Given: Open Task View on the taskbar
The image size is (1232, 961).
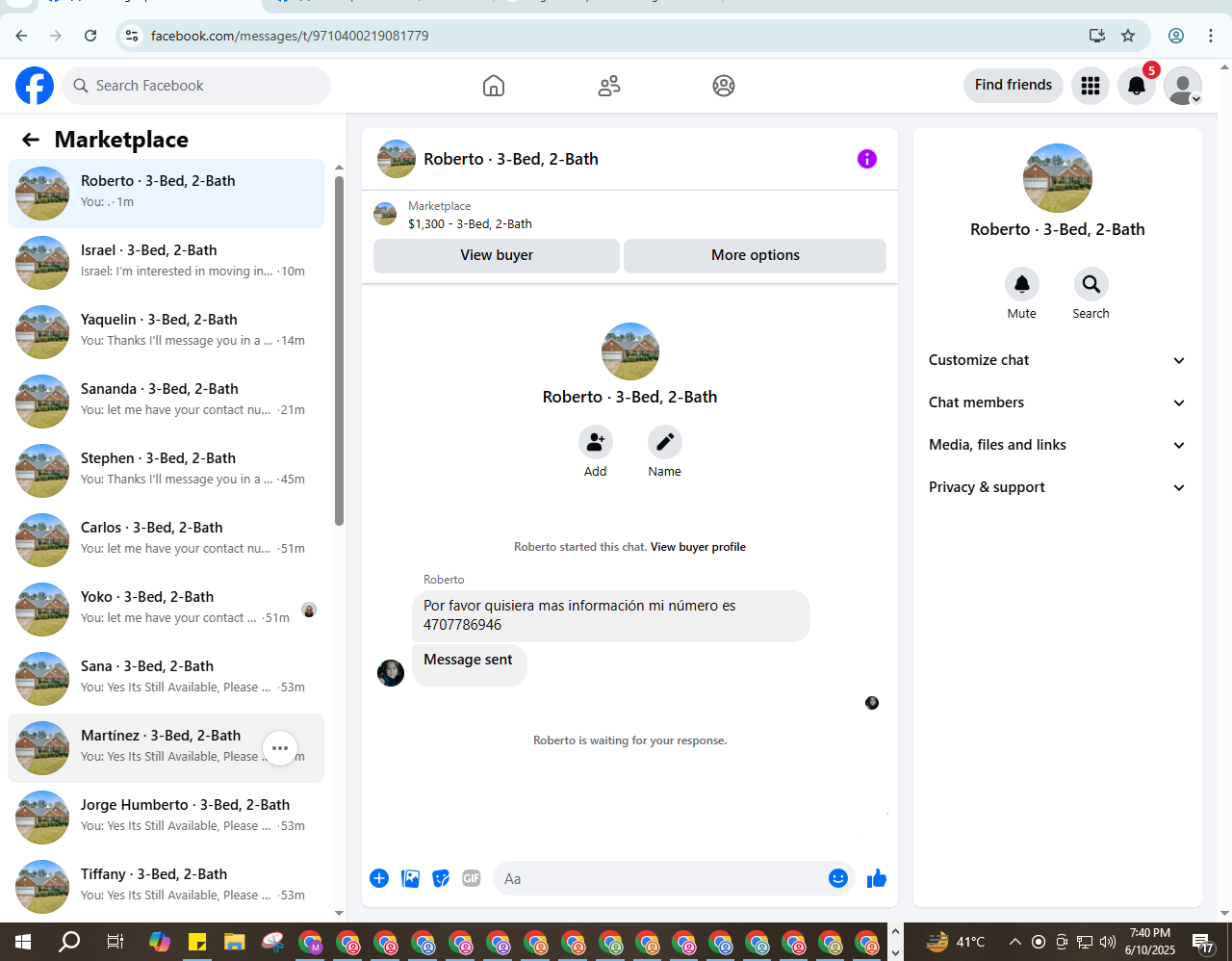Looking at the screenshot, I should click(115, 942).
